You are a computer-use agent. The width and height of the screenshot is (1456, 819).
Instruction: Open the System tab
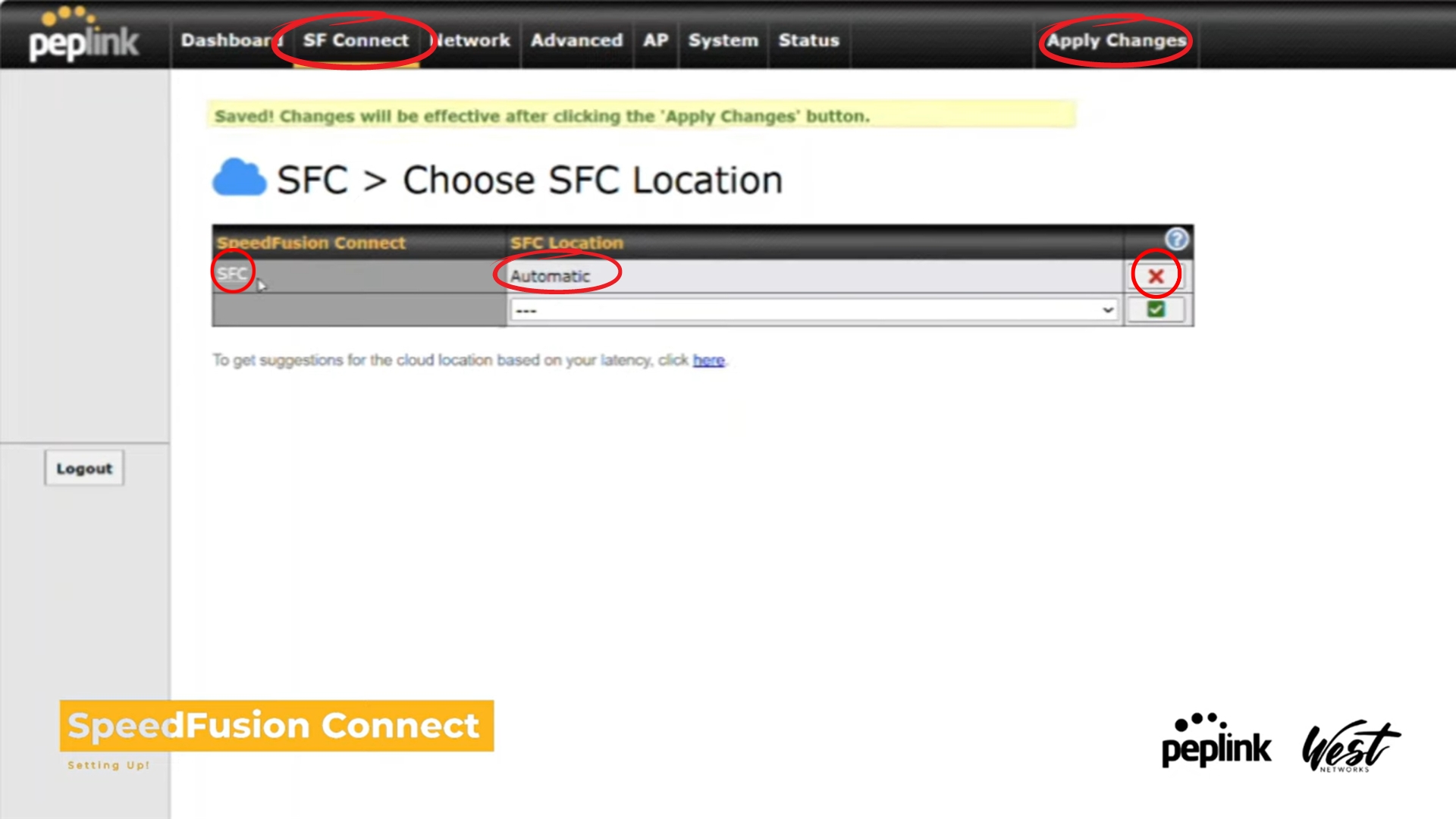(x=723, y=40)
